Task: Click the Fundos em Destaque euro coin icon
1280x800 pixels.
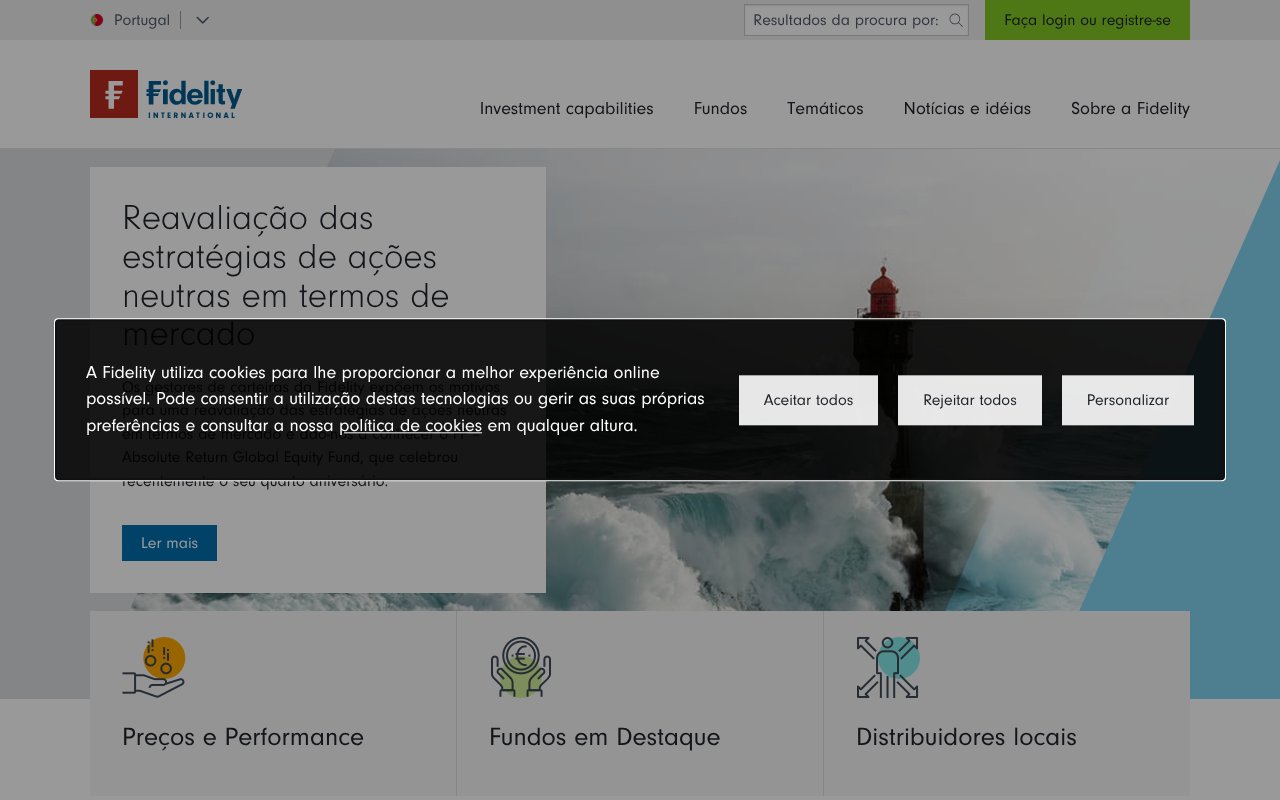Action: click(519, 664)
